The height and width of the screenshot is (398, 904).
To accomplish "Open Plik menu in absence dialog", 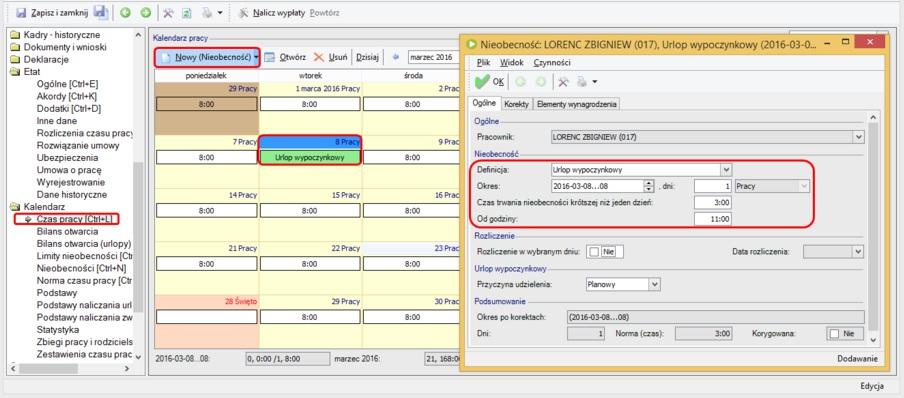I will pyautogui.click(x=484, y=62).
